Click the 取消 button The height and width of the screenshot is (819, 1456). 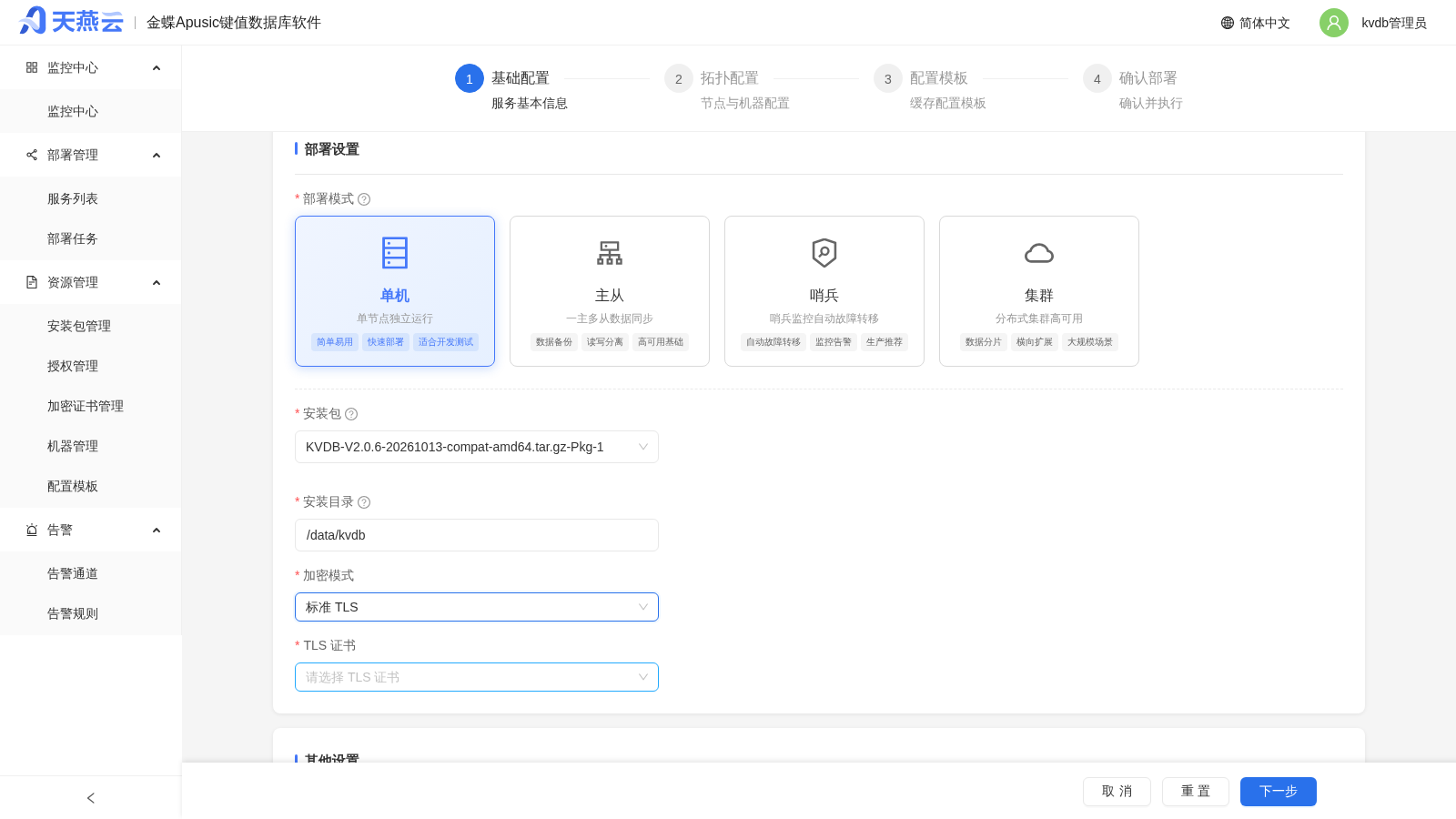tap(1117, 792)
